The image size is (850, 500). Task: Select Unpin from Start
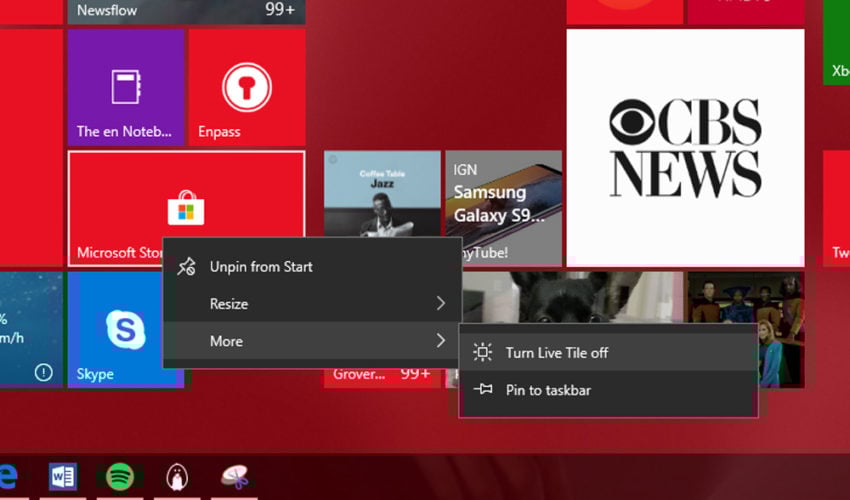313,267
